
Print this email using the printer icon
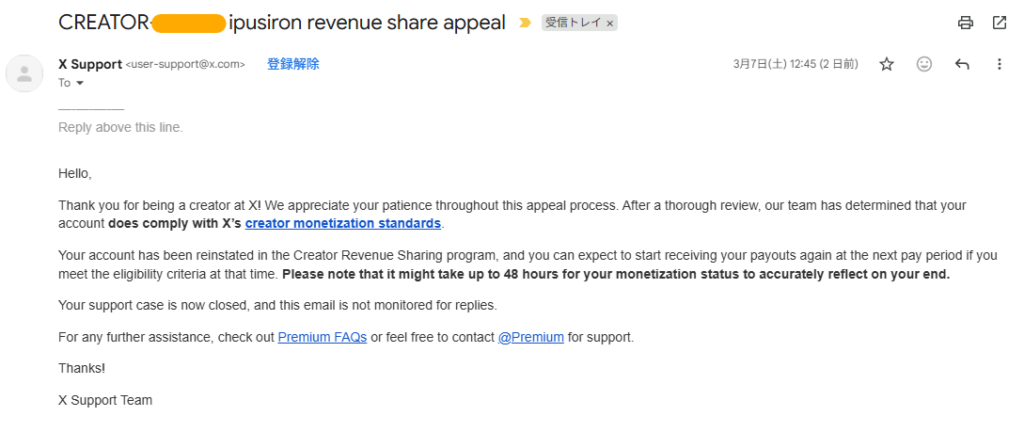(965, 22)
